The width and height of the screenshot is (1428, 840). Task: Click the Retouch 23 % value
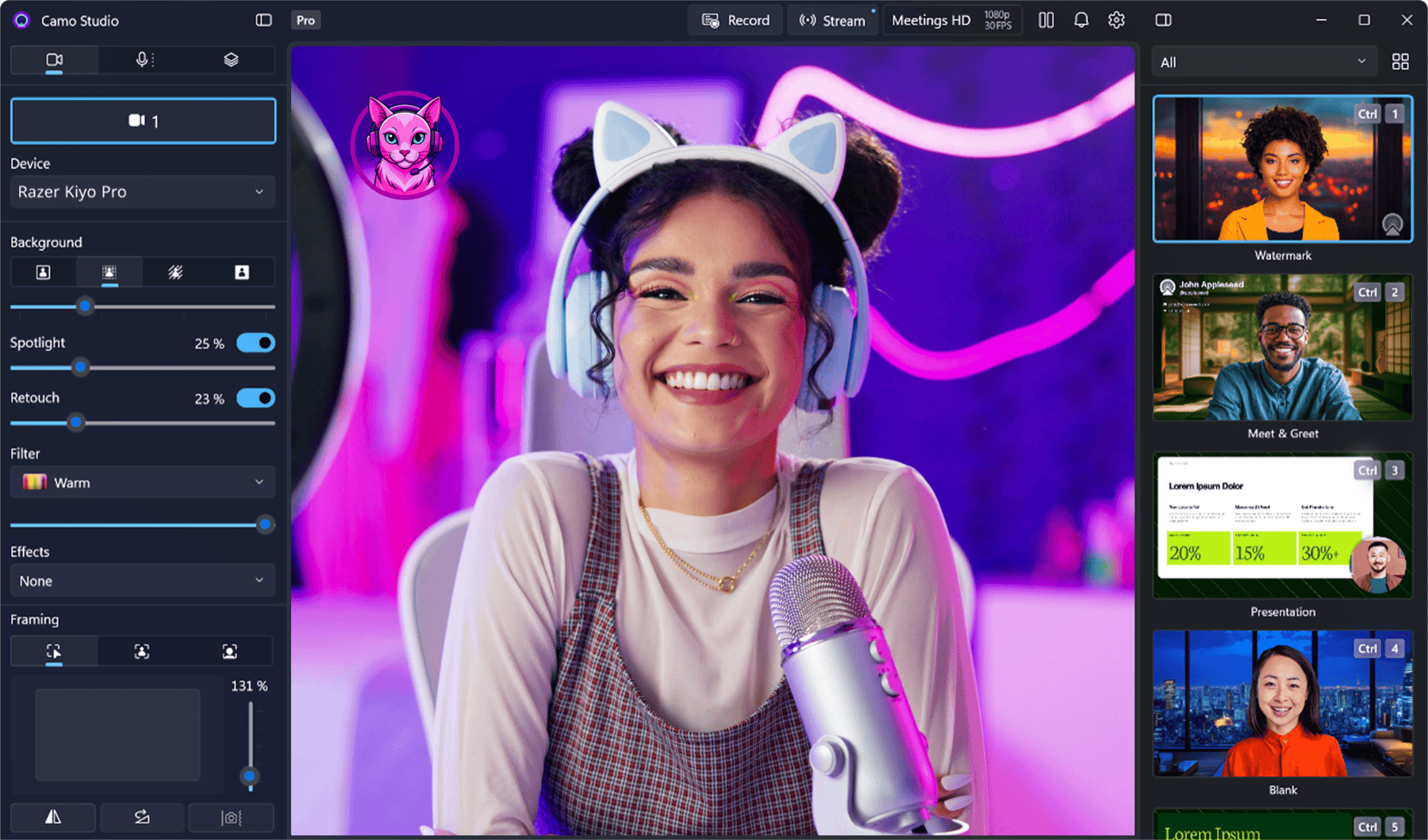(x=209, y=399)
